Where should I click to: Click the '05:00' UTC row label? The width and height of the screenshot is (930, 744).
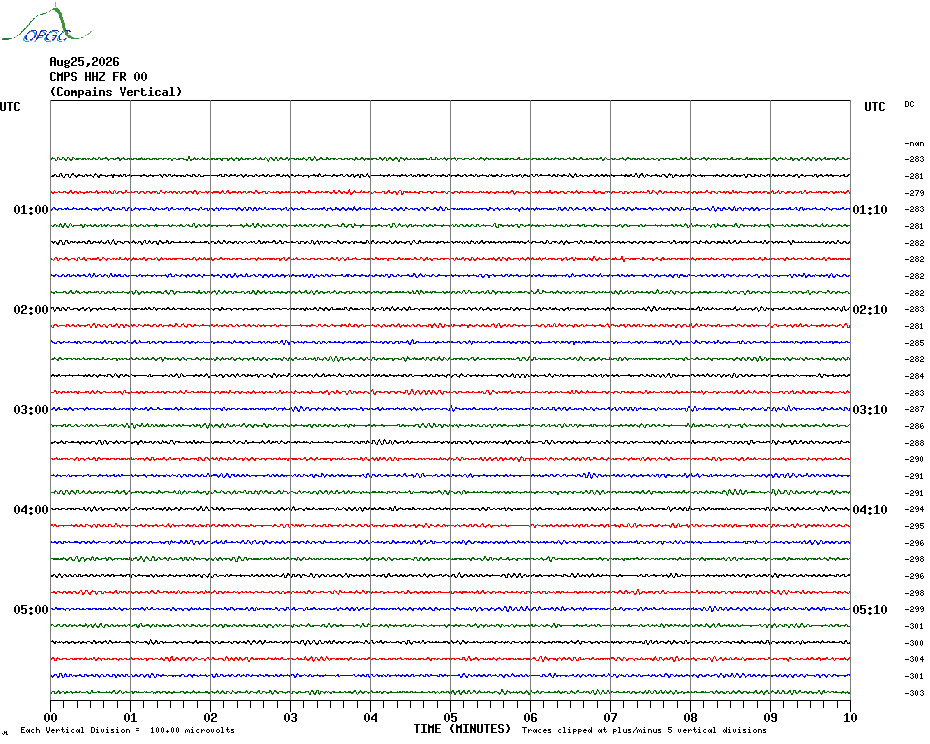coord(31,609)
